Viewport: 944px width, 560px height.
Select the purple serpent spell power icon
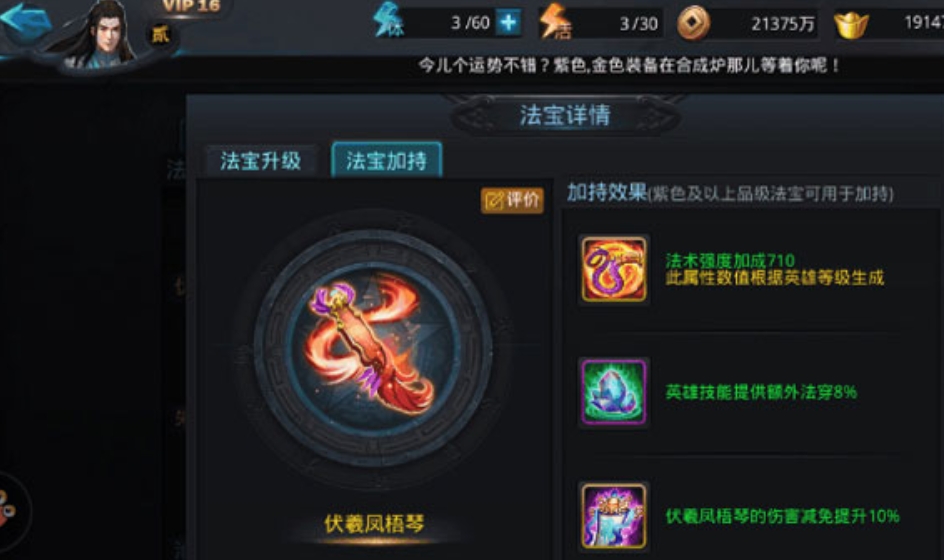pyautogui.click(x=614, y=269)
